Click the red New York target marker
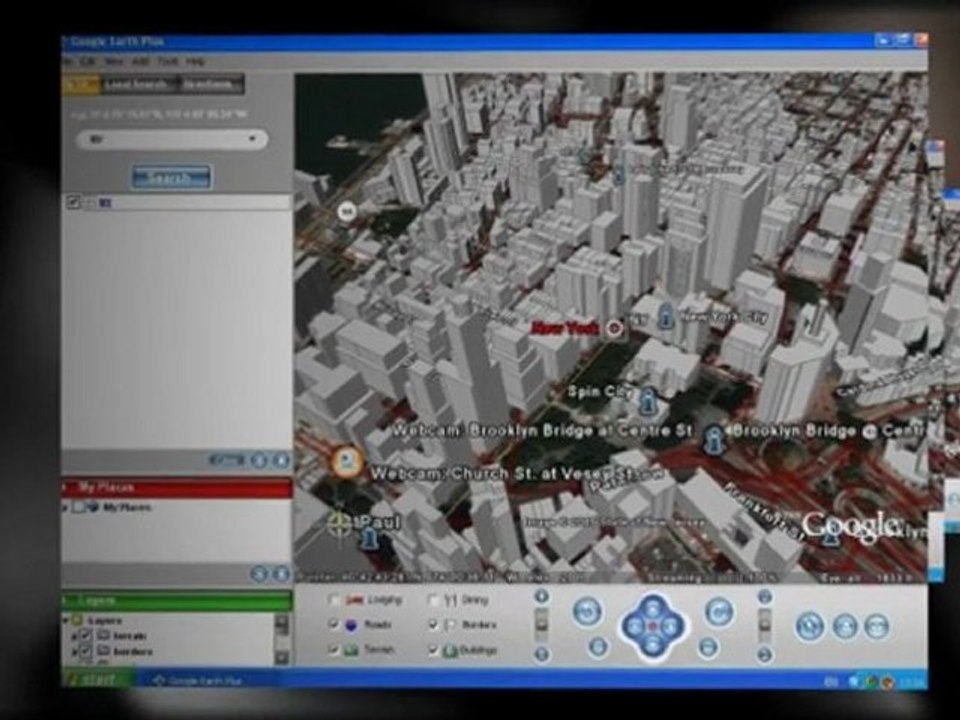This screenshot has width=960, height=720. click(614, 328)
